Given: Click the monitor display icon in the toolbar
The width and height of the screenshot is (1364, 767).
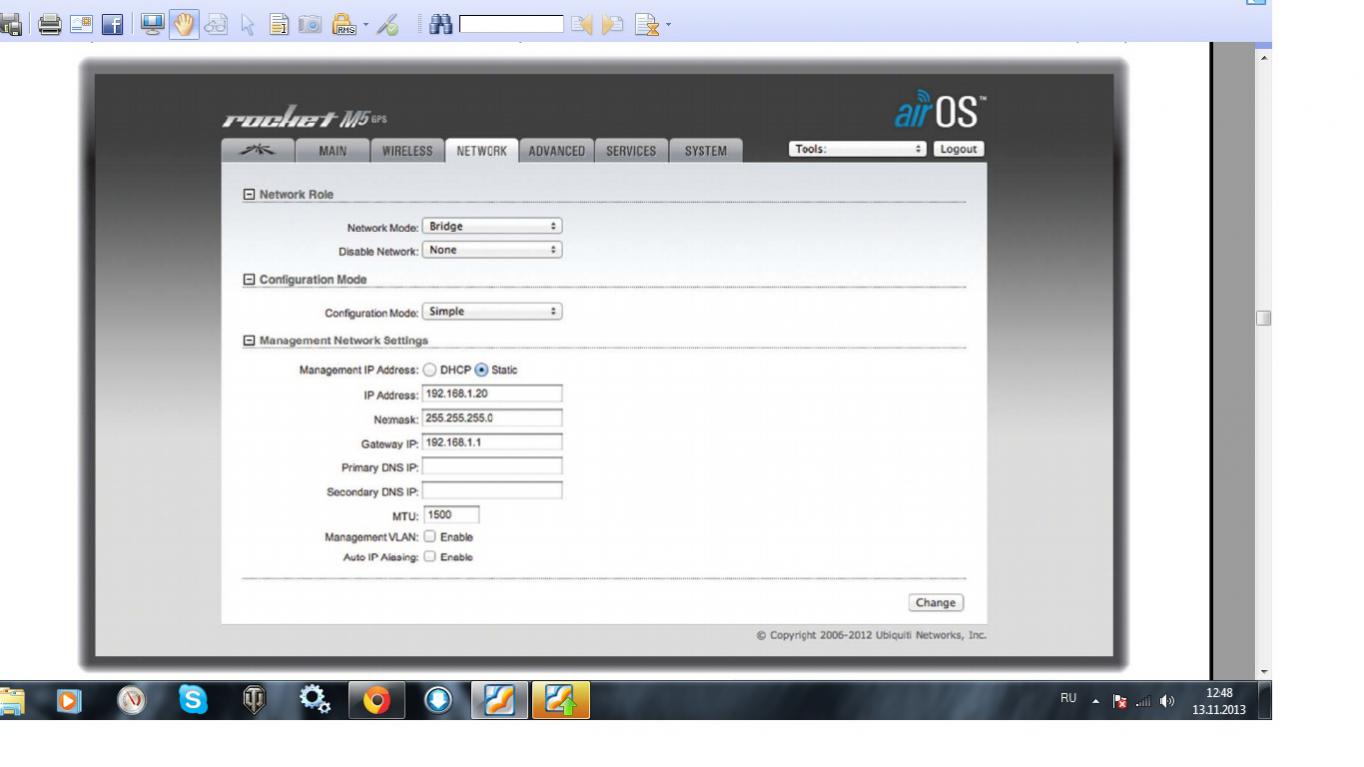Looking at the screenshot, I should coord(155,23).
